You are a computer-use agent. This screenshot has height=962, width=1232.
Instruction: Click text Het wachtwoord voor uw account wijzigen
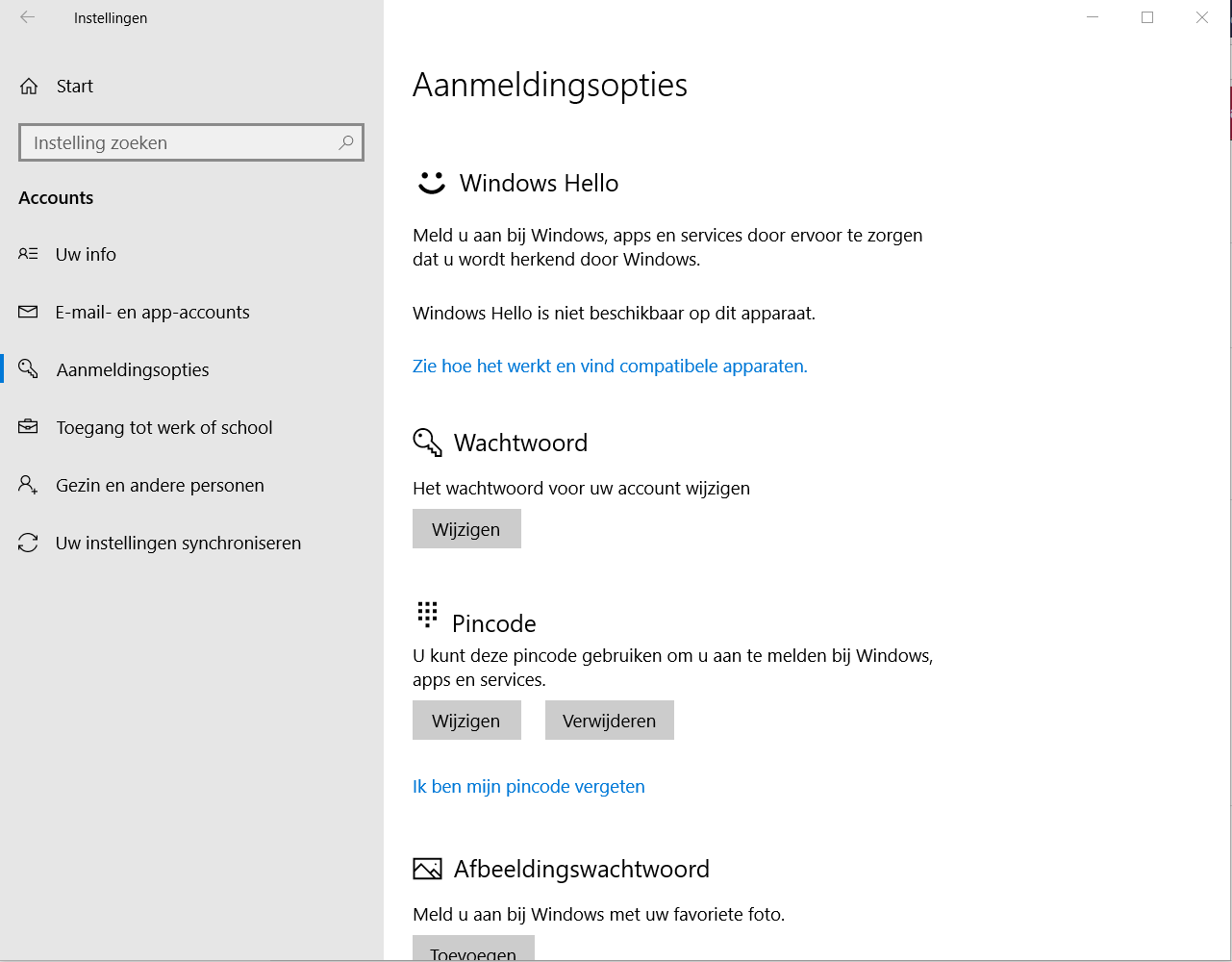[581, 488]
